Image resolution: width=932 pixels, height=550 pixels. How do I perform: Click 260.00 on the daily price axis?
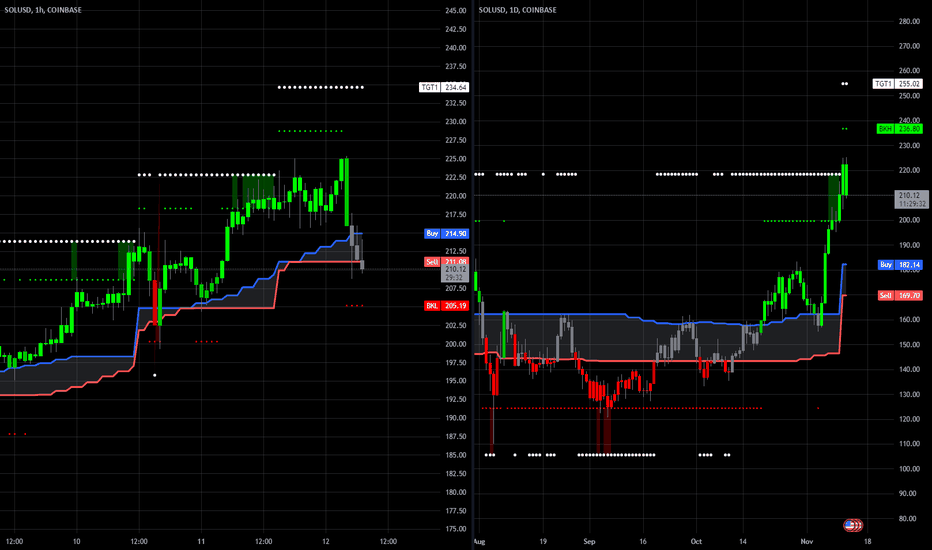pyautogui.click(x=909, y=71)
